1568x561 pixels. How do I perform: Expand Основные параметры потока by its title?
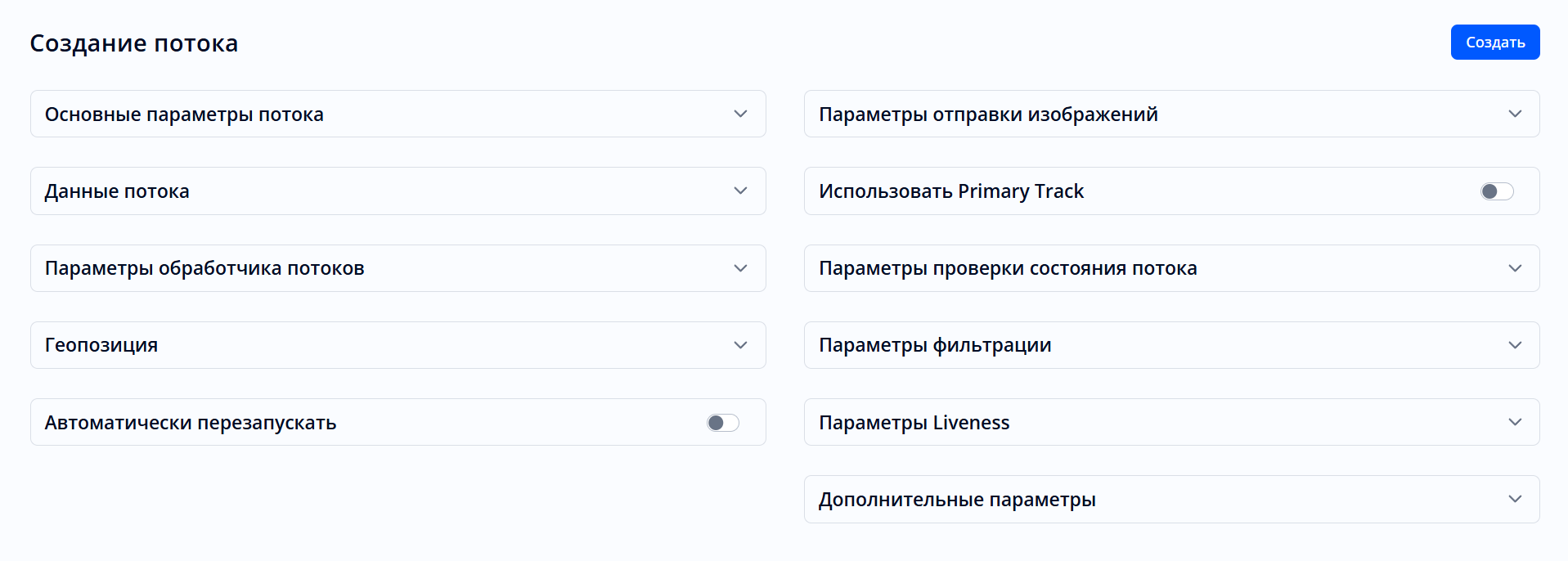(x=184, y=114)
